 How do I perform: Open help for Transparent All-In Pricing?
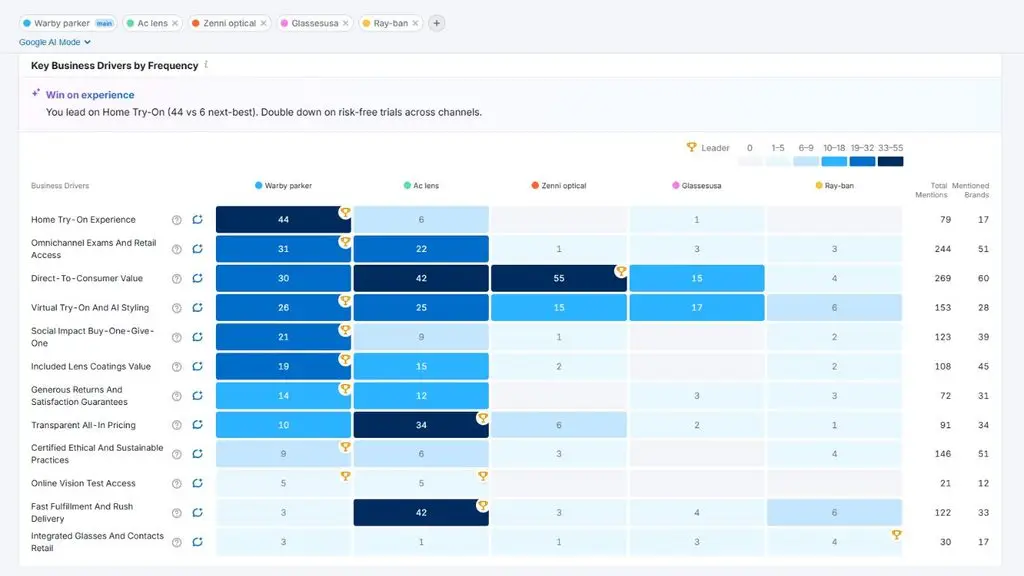176,425
